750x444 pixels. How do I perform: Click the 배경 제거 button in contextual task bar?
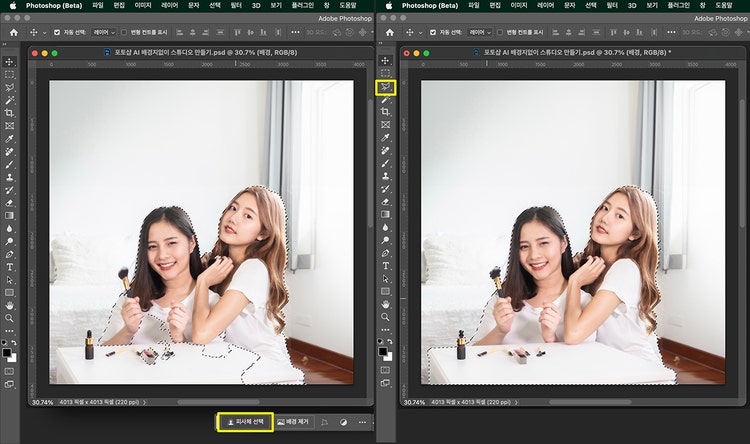point(293,422)
